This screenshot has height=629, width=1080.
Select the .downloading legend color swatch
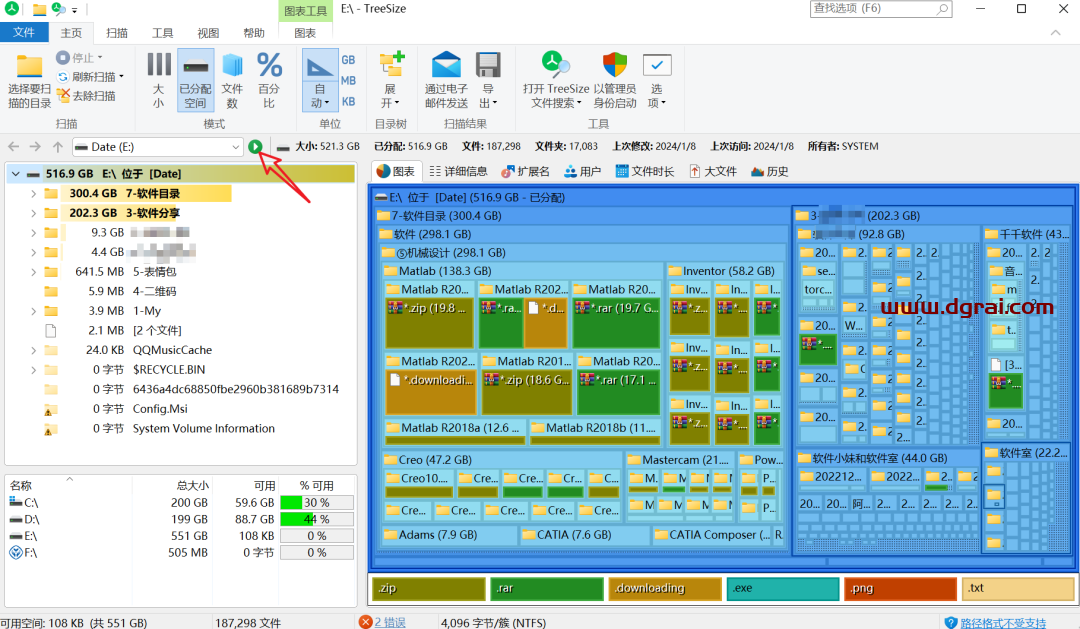[665, 588]
